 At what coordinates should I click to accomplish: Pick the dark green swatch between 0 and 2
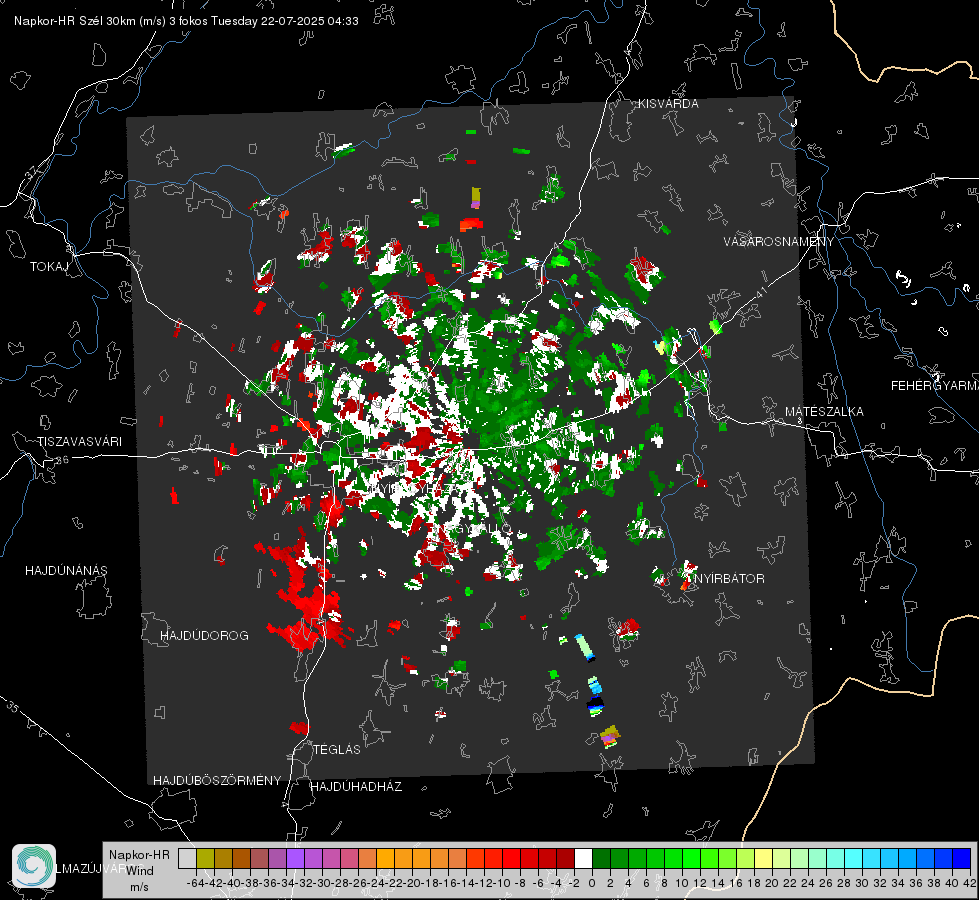click(x=601, y=858)
